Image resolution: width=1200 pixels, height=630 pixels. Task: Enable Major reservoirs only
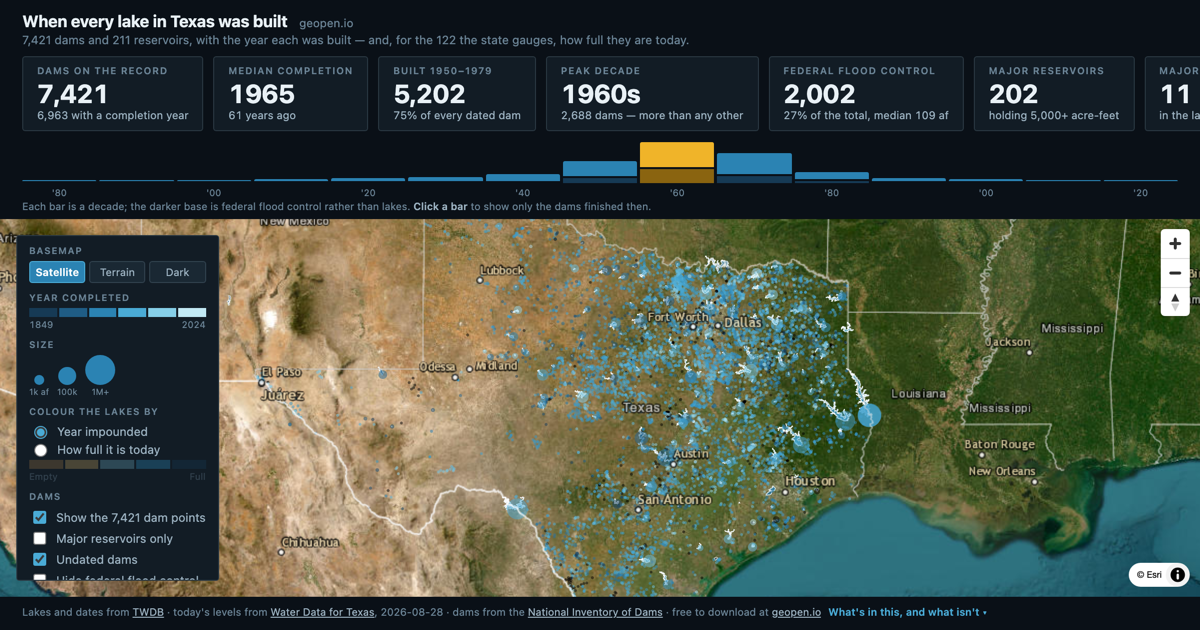(x=40, y=539)
